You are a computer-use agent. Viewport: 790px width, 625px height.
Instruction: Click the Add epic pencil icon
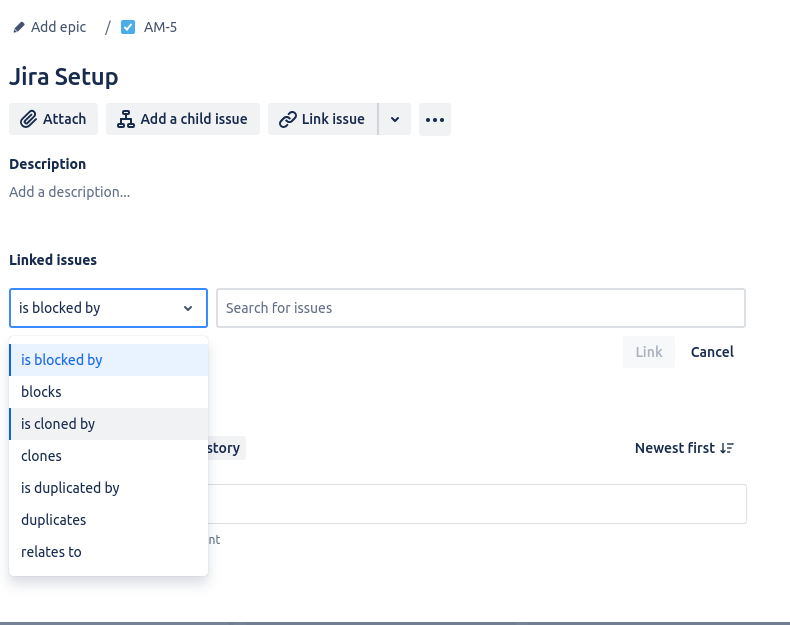click(19, 27)
